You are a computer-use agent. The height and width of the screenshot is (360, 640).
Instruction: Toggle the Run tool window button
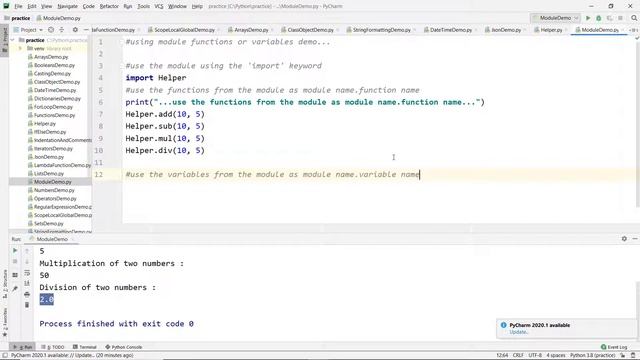23,347
